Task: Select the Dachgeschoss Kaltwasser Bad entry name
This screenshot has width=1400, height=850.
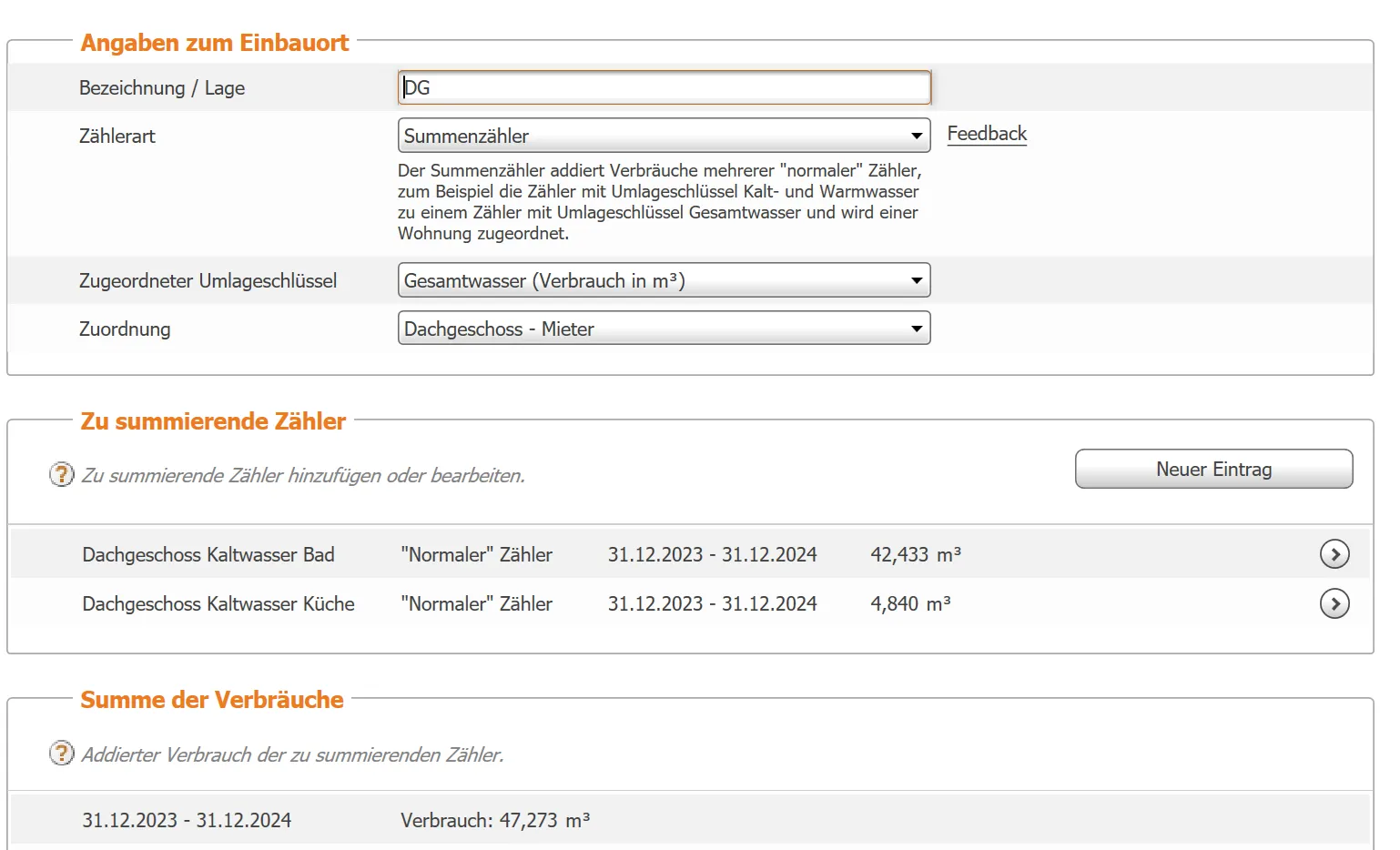Action: (x=208, y=555)
